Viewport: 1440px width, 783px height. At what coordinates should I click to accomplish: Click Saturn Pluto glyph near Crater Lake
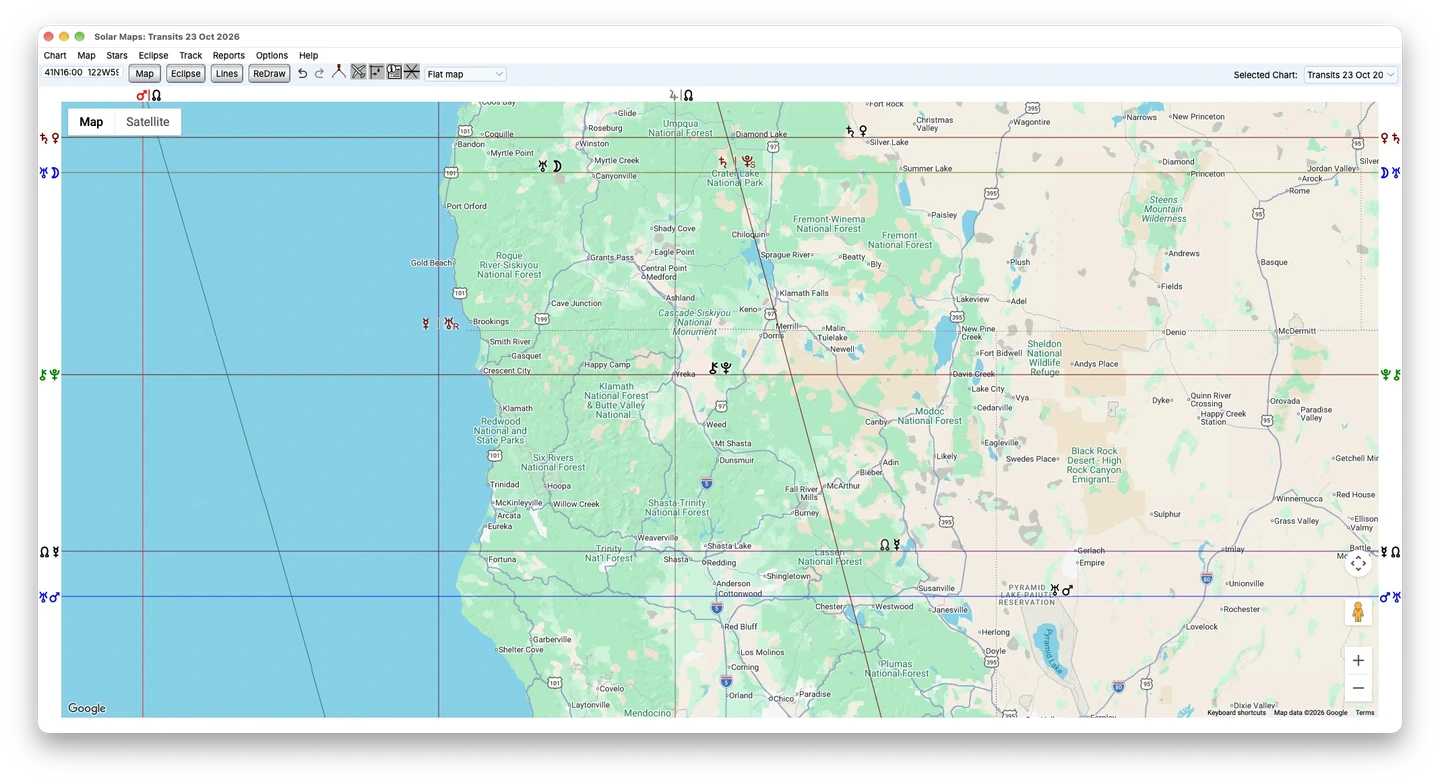click(736, 161)
